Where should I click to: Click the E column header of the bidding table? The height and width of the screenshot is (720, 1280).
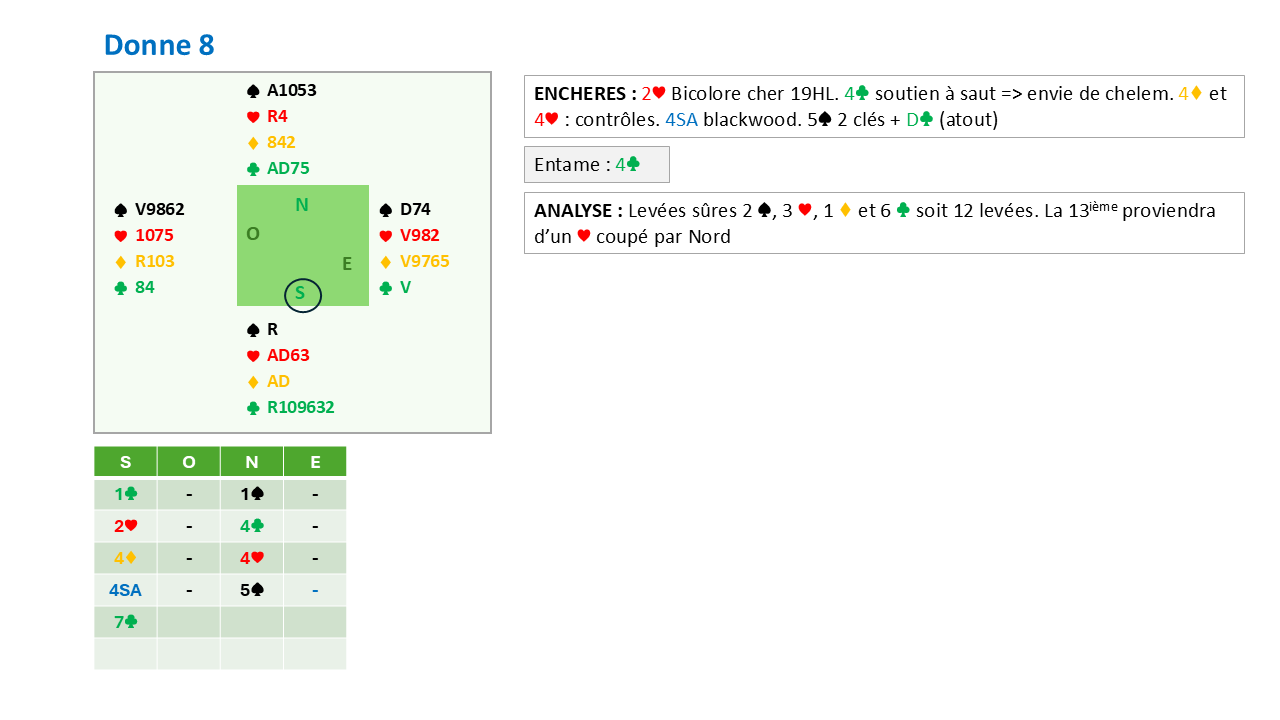coord(315,462)
